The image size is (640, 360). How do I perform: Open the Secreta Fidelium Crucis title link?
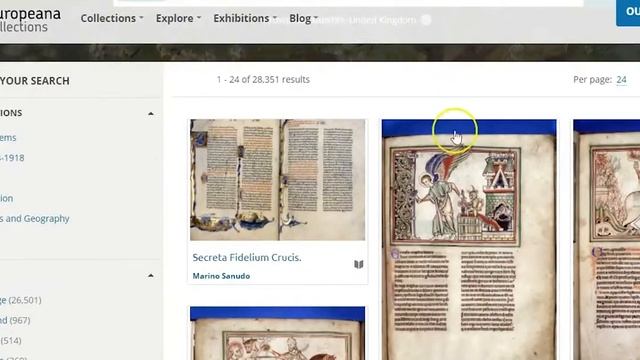click(x=247, y=258)
